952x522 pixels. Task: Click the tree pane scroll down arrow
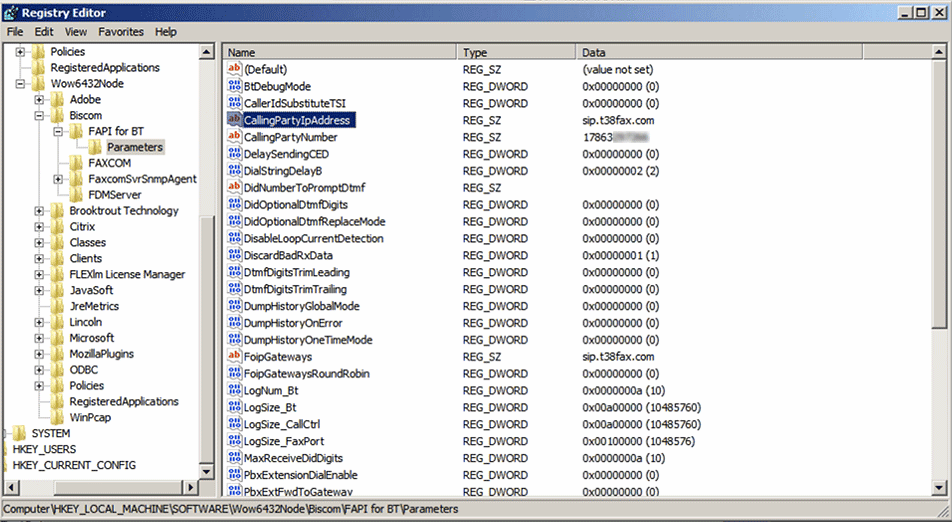[x=207, y=472]
